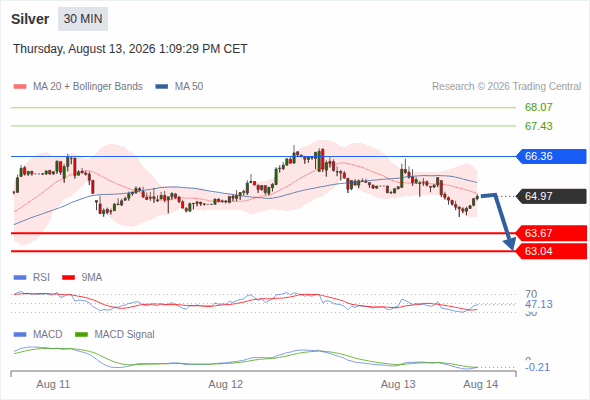Click the RSI value 47.13 label
Image resolution: width=590 pixels, height=400 pixels.
click(539, 304)
